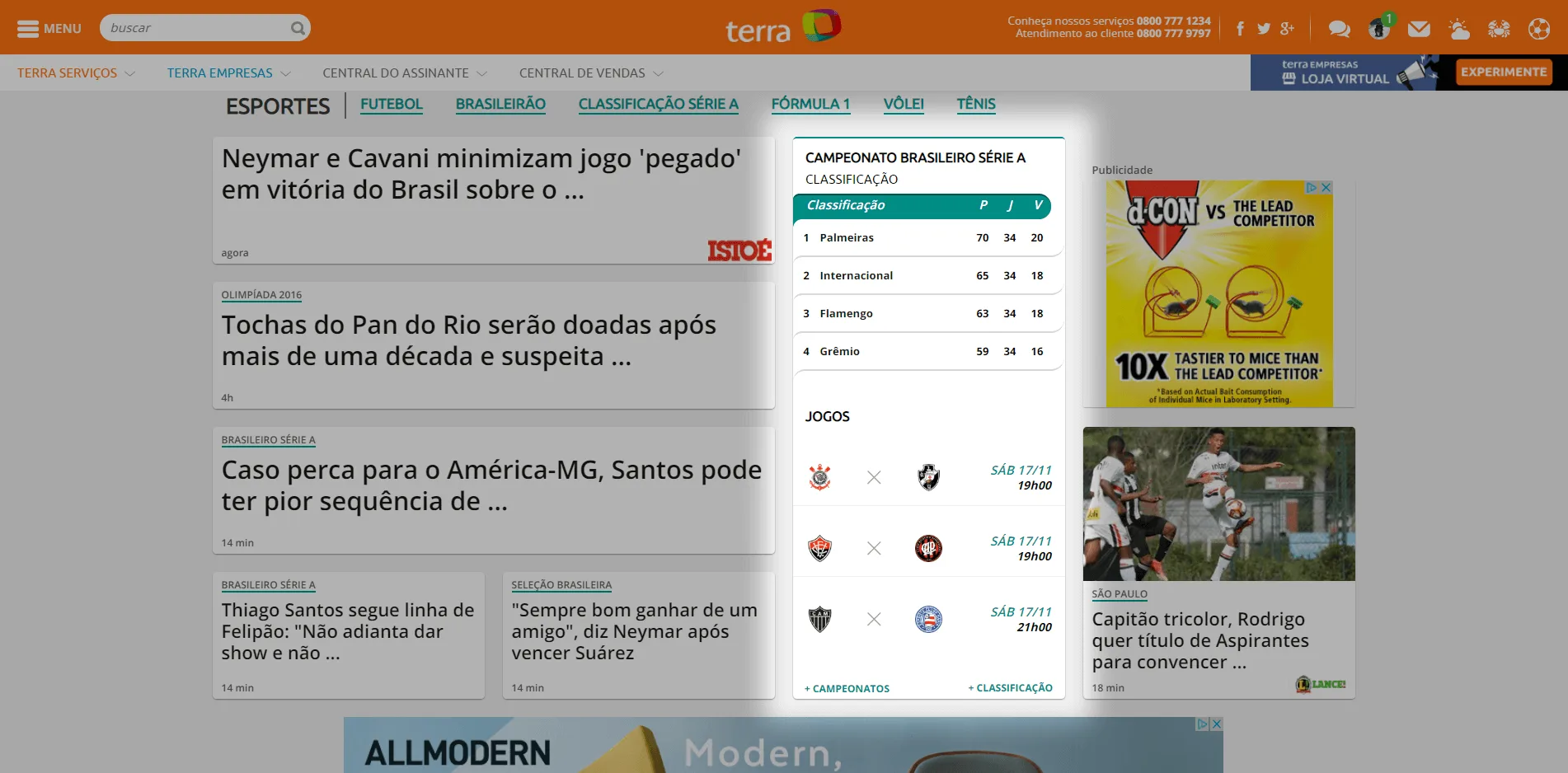Image resolution: width=1568 pixels, height=773 pixels.
Task: Click the Terra logo in header
Action: pyautogui.click(x=782, y=27)
